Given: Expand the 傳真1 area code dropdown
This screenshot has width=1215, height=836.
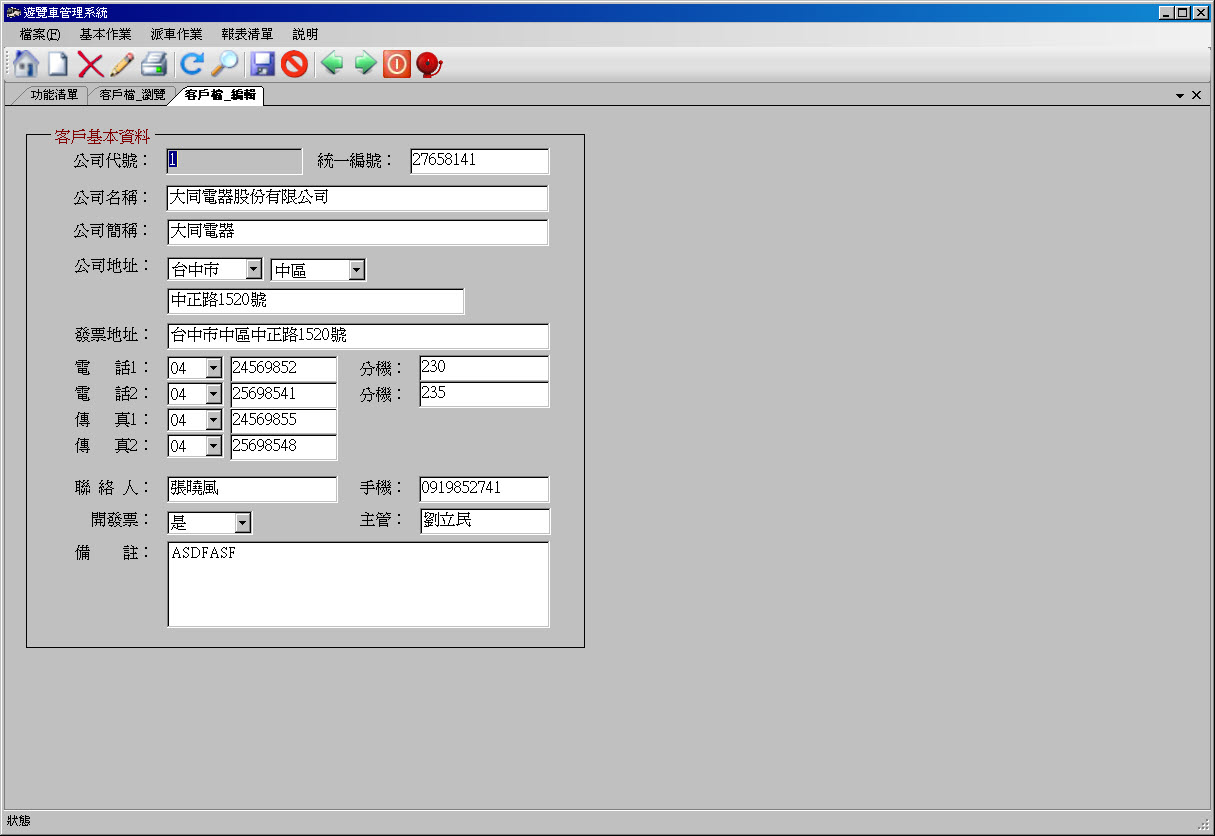Looking at the screenshot, I should [214, 420].
